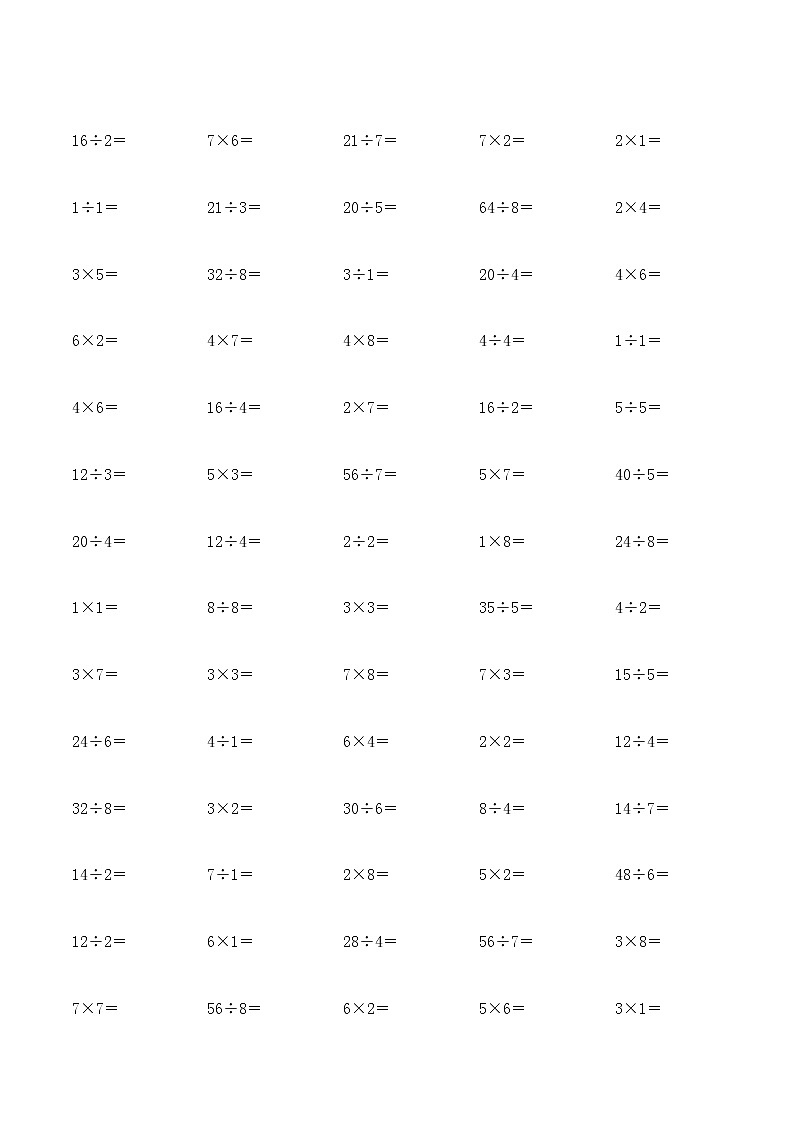Click on the 4×8= equation
The image size is (794, 1123).
(x=366, y=341)
